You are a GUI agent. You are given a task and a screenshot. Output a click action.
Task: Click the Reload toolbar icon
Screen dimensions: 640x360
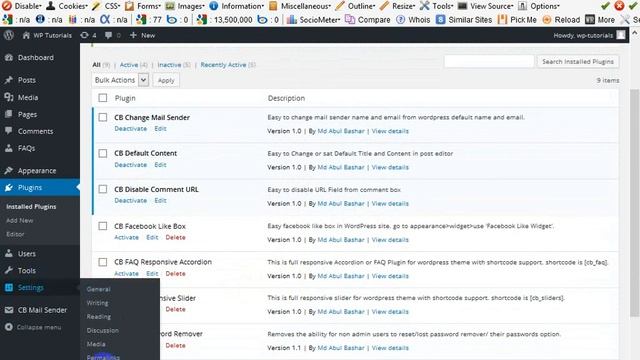(547, 20)
